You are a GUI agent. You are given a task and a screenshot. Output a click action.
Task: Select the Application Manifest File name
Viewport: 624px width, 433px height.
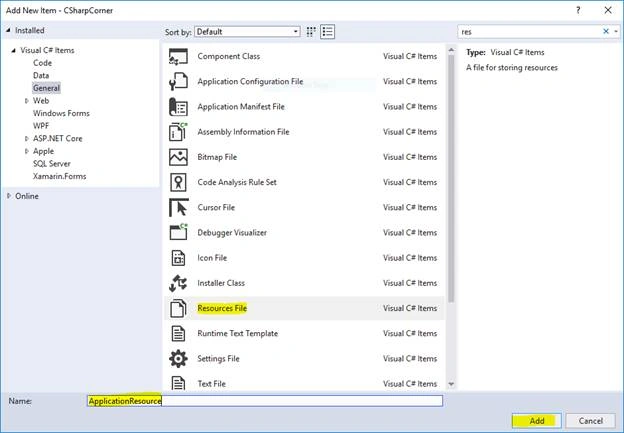241,107
